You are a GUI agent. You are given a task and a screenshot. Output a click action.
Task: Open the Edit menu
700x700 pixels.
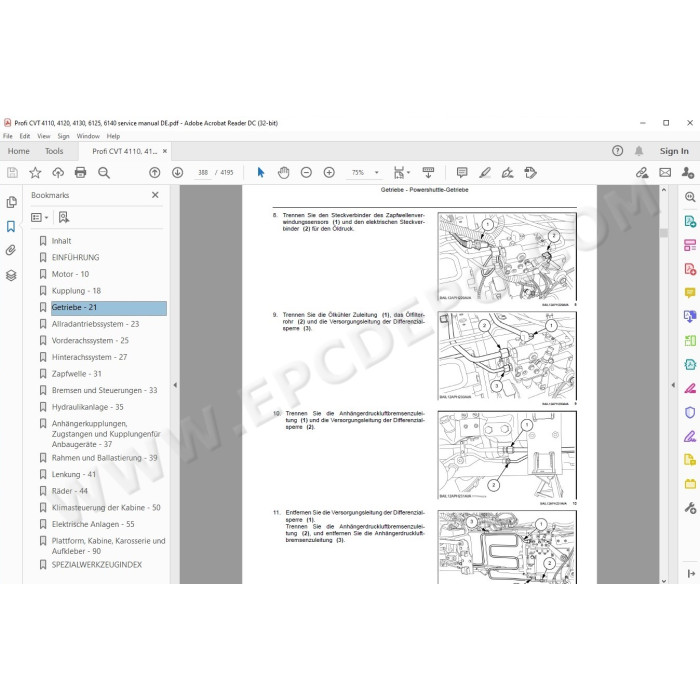point(25,136)
